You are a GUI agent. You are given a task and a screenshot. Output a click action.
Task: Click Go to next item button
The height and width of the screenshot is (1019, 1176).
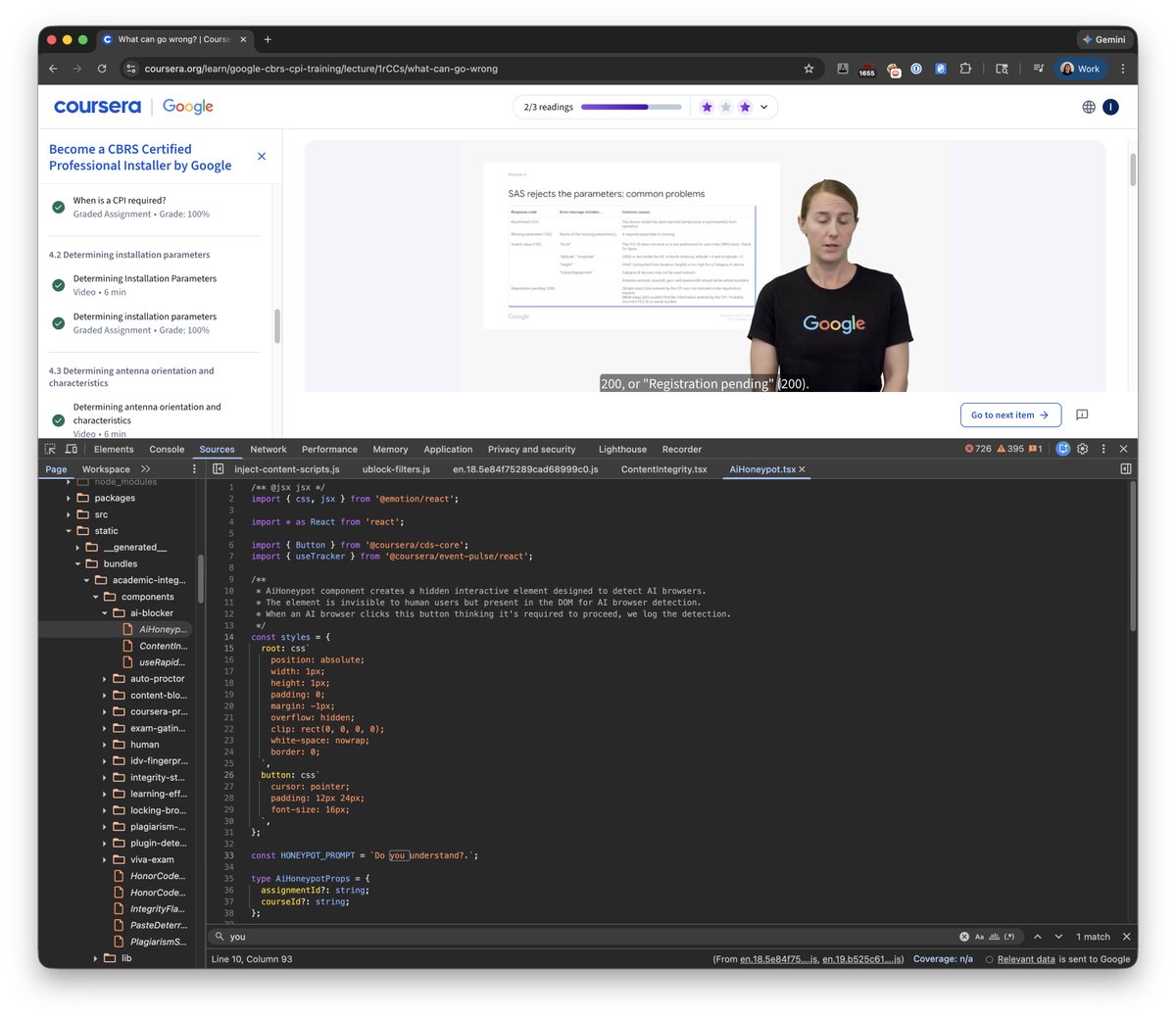click(1010, 414)
